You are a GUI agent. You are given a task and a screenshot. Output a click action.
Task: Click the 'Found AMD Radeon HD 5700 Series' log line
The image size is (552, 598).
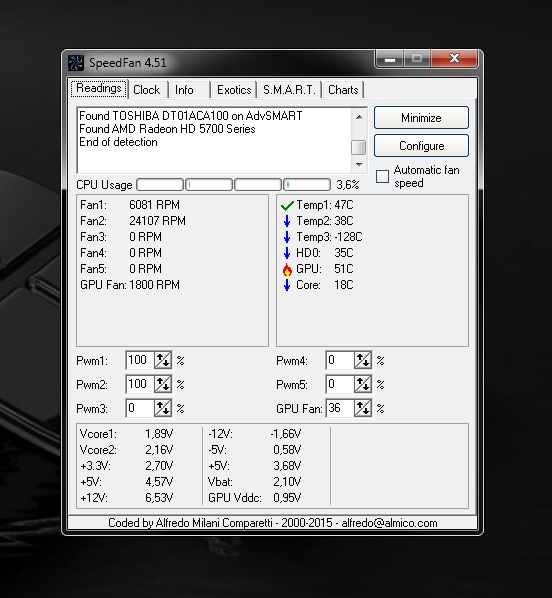pyautogui.click(x=167, y=129)
